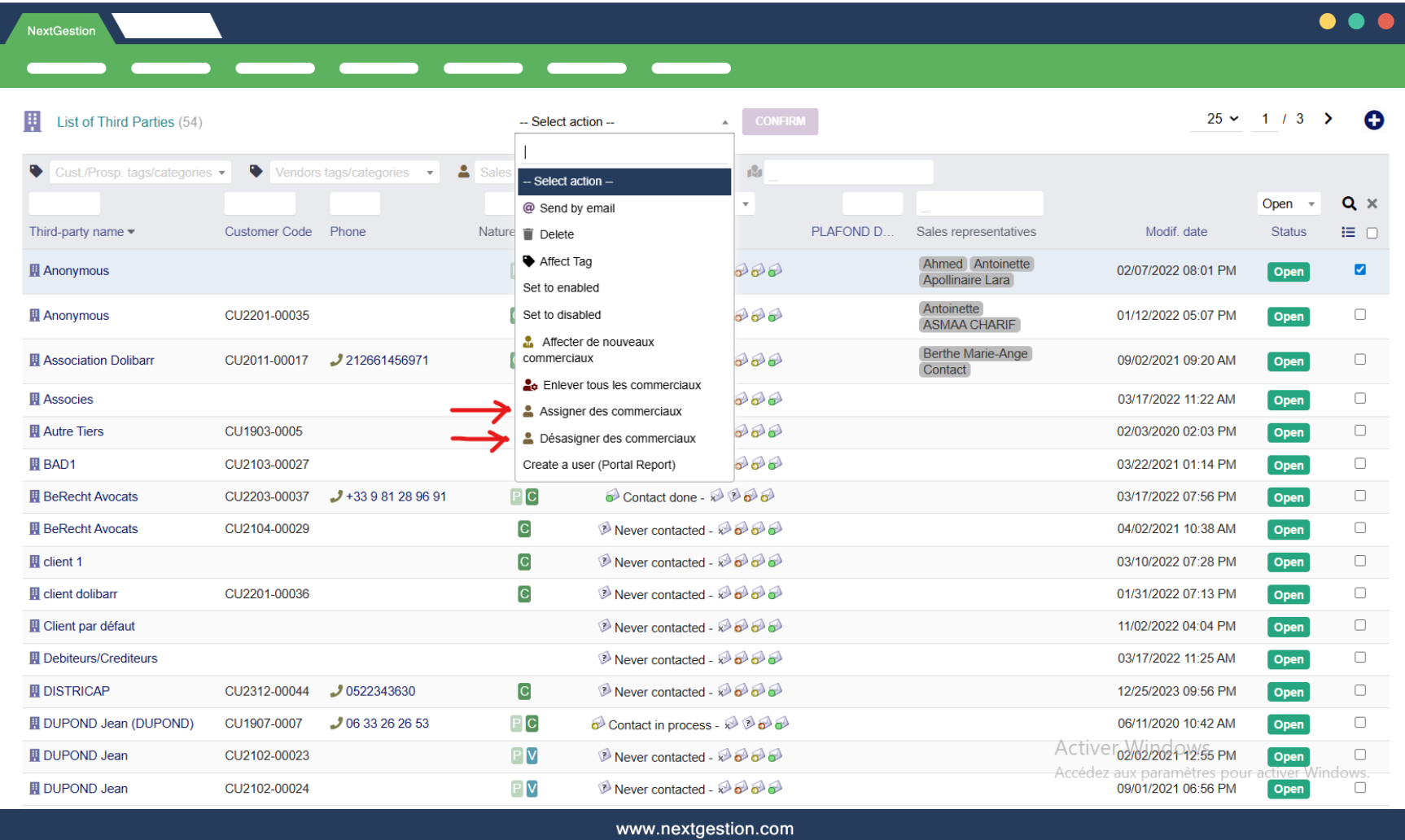Click the X icon to clear filters
The width and height of the screenshot is (1405, 840).
point(1372,203)
